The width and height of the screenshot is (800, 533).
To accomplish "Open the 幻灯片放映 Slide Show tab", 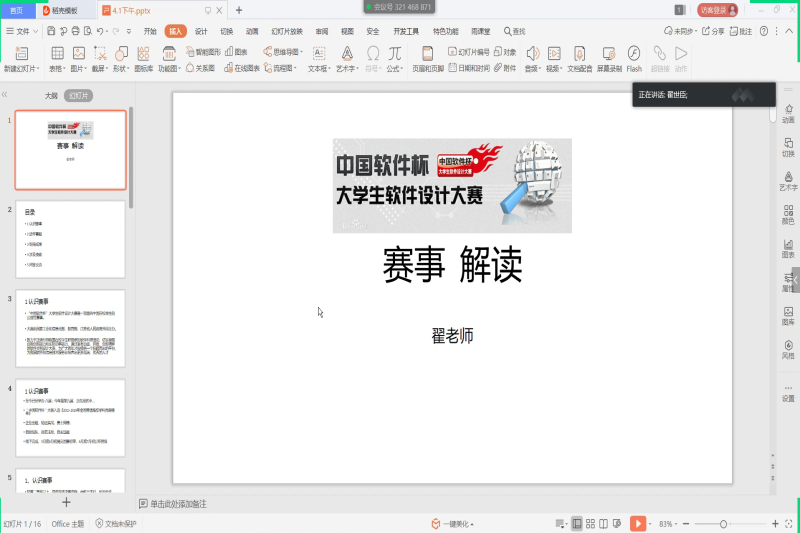I will click(287, 31).
